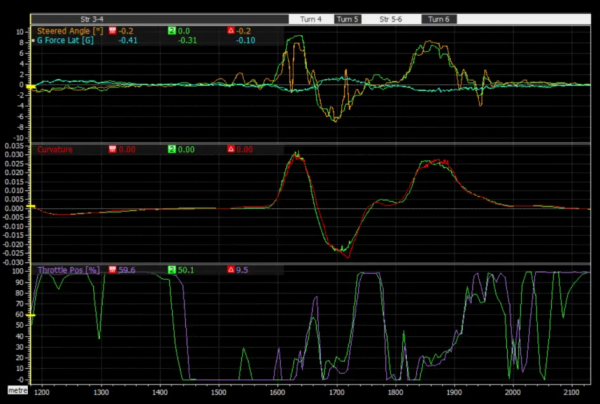Viewport: 600px width, 404px height.
Task: Select the Turn 5 track section
Action: pos(348,19)
